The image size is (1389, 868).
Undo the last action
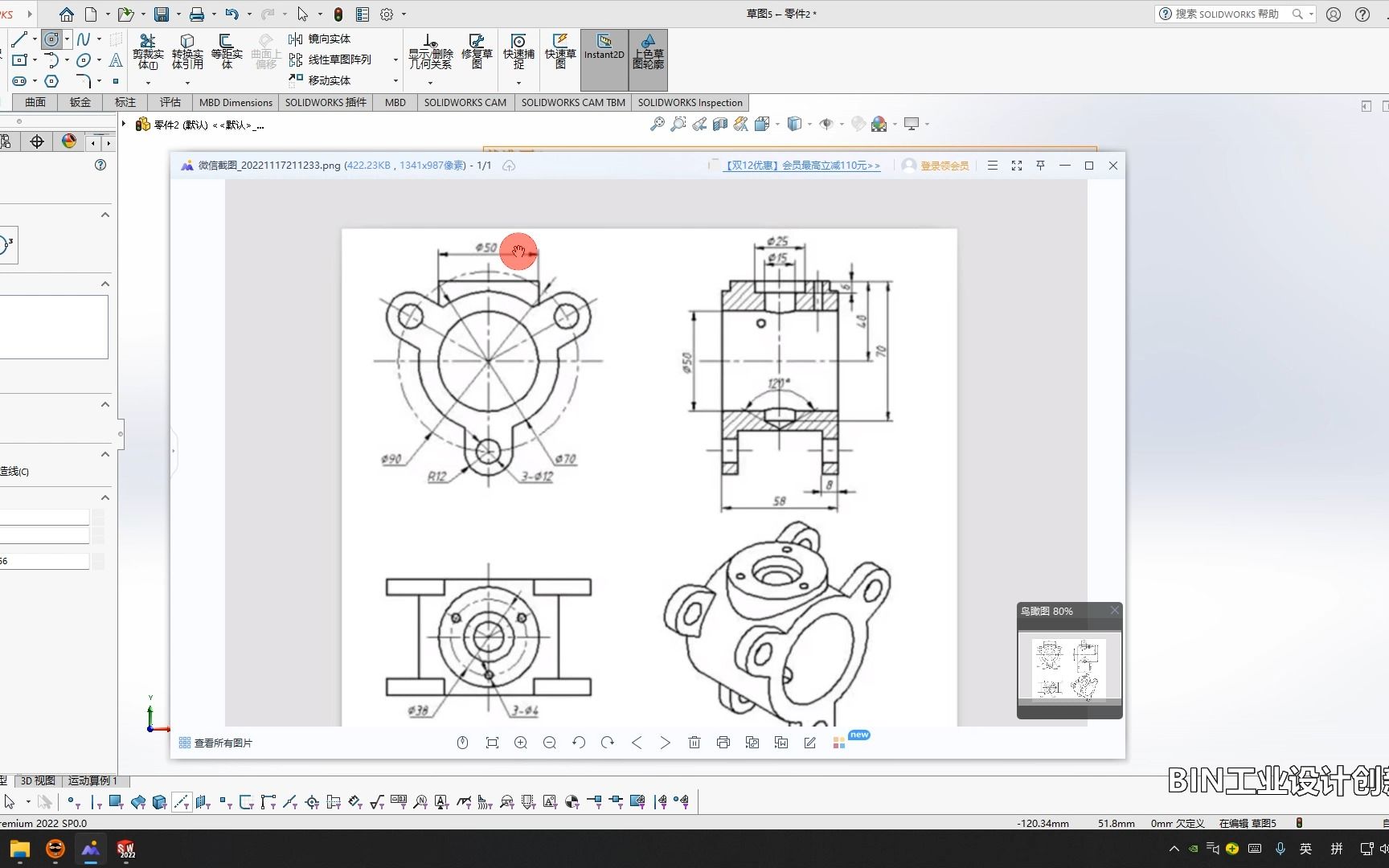[x=232, y=14]
